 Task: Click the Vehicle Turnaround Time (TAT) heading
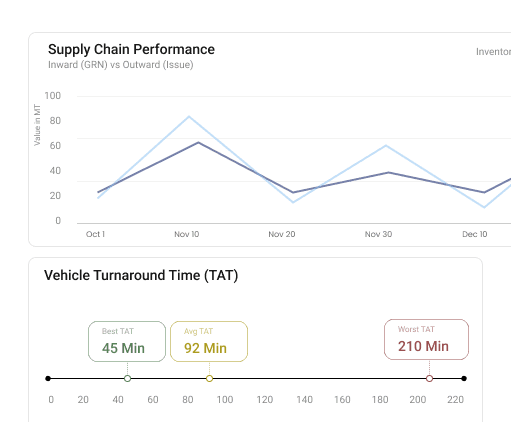click(141, 275)
